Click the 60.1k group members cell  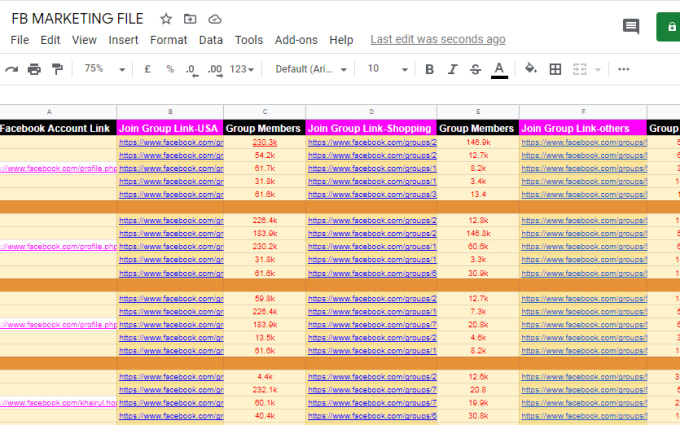click(x=265, y=403)
